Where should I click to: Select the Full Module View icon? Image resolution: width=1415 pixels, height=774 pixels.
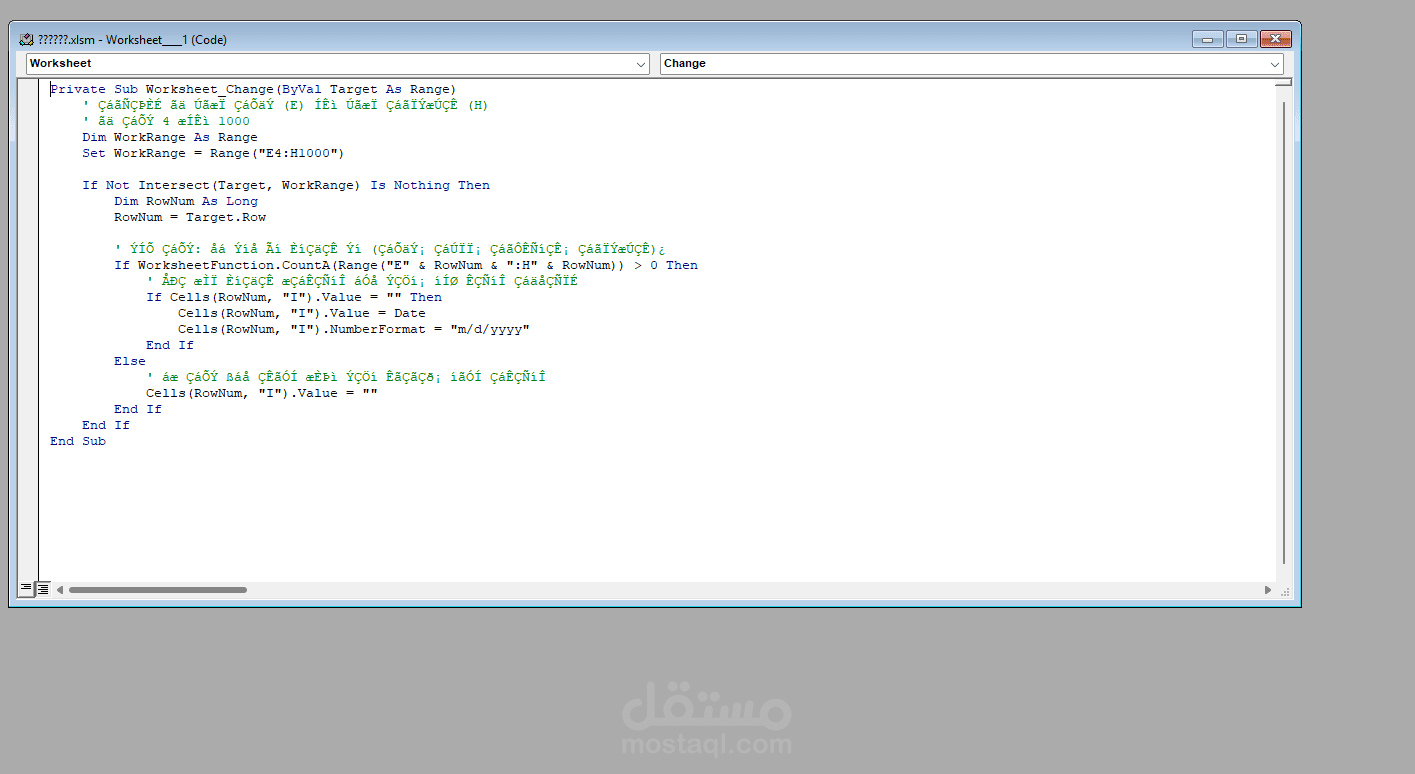(x=41, y=588)
